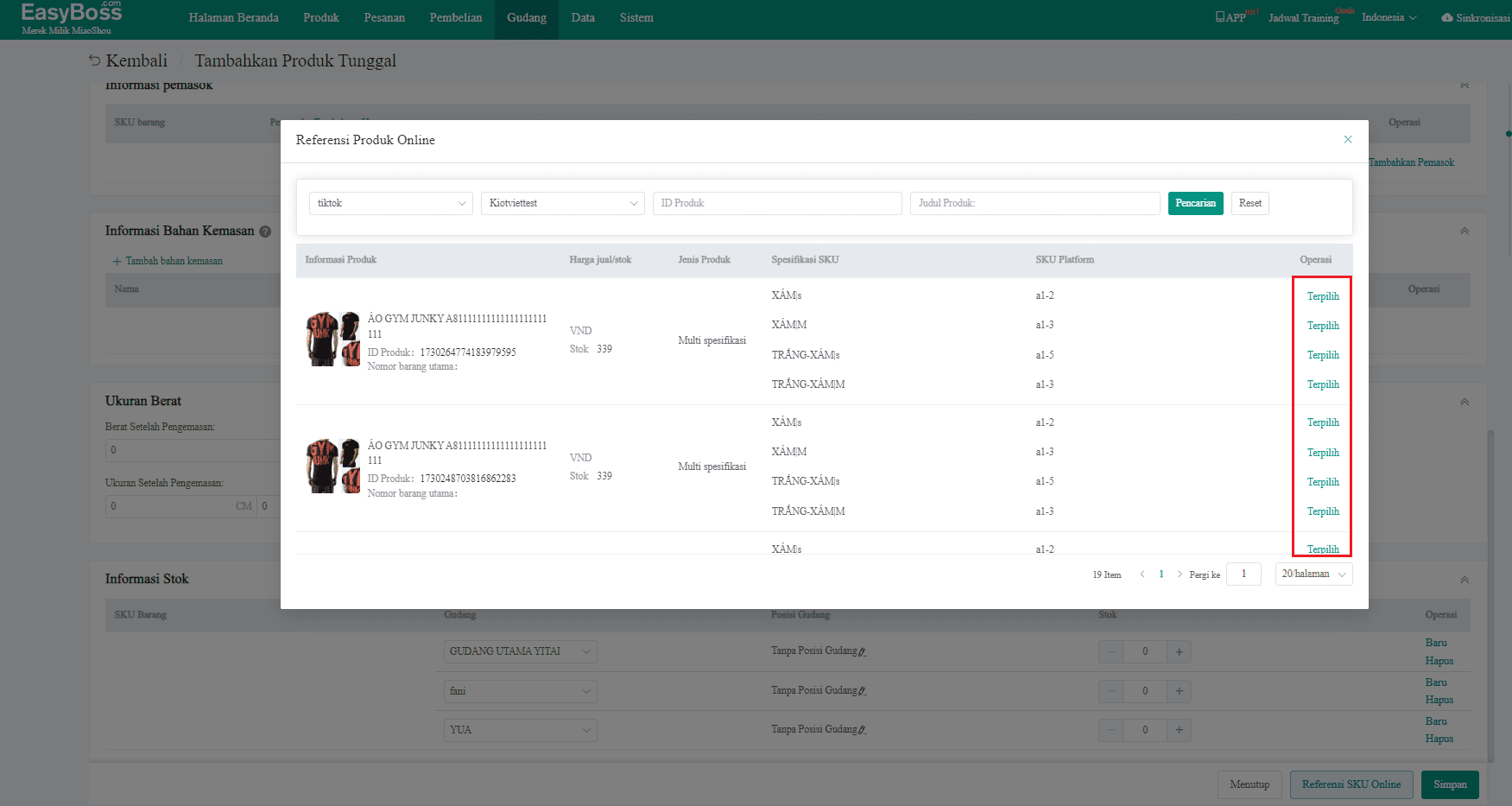Click Baru in GUDANG UTAMA YITAI row
This screenshot has height=806, width=1512.
tap(1436, 643)
